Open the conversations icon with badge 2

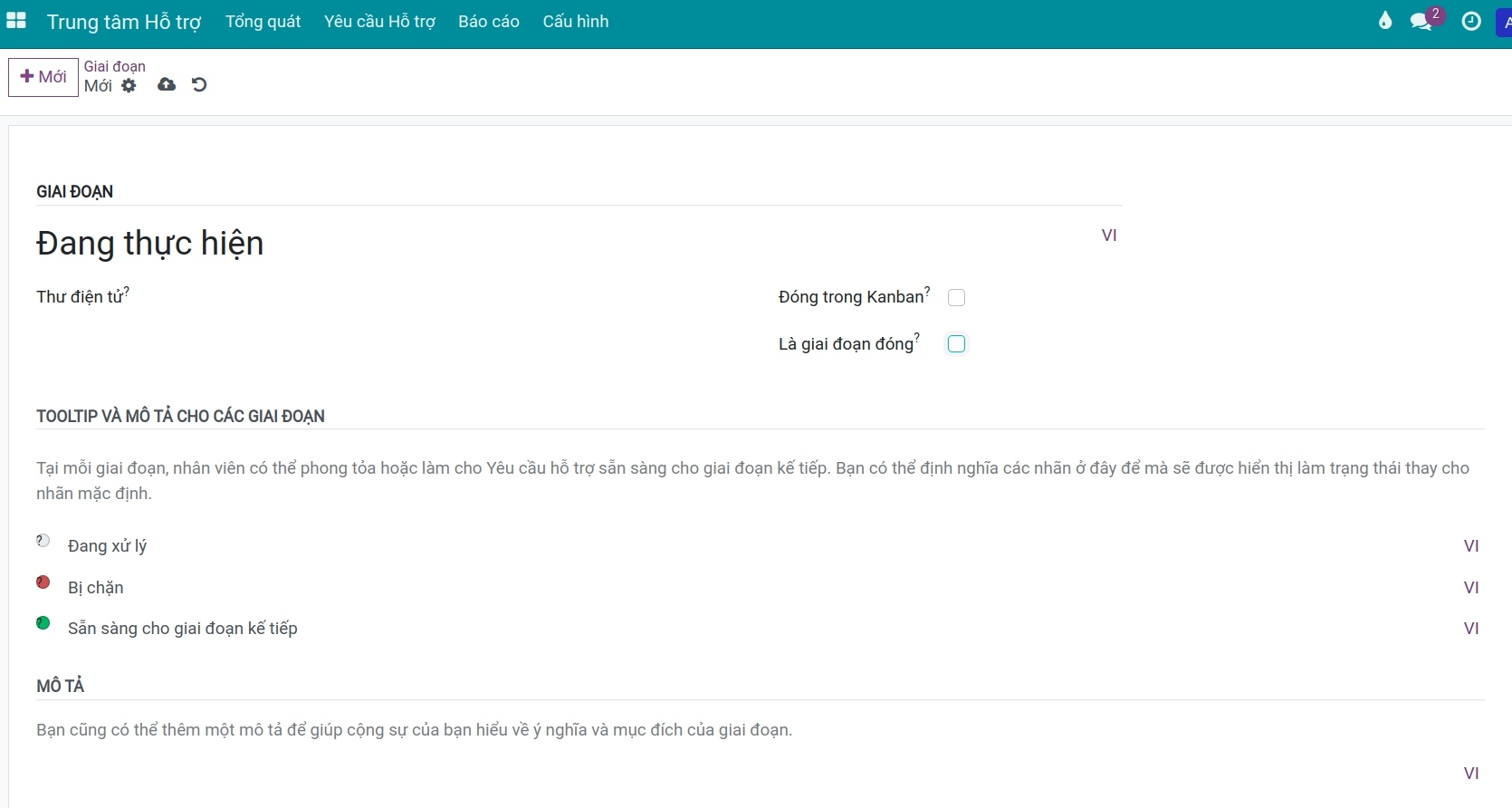pos(1423,21)
